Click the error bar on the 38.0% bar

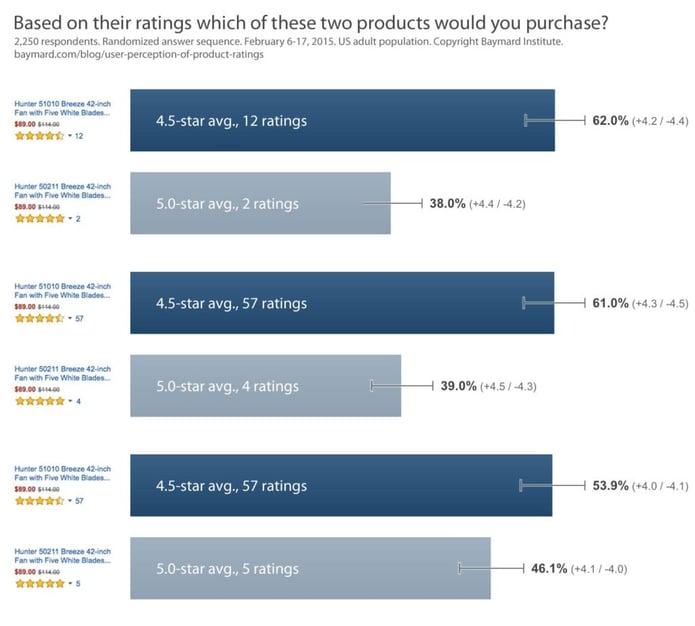pos(393,203)
